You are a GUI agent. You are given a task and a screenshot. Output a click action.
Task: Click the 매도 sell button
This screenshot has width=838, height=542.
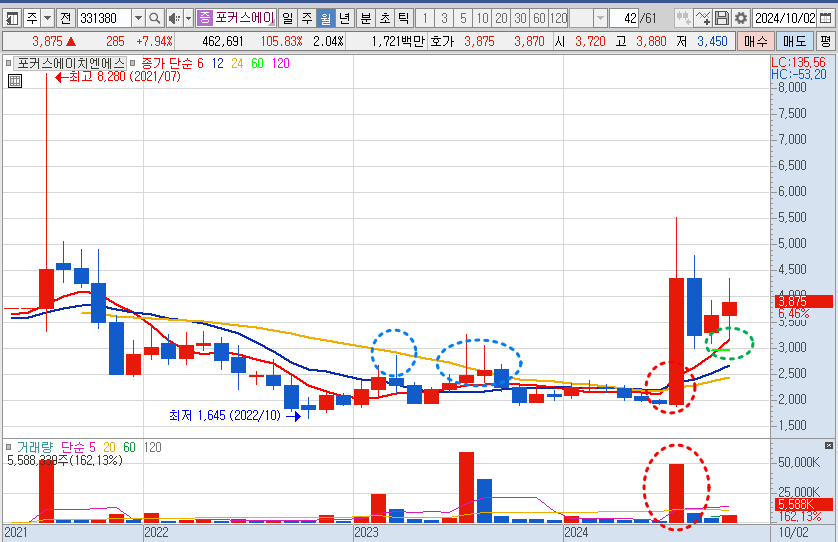tap(795, 41)
